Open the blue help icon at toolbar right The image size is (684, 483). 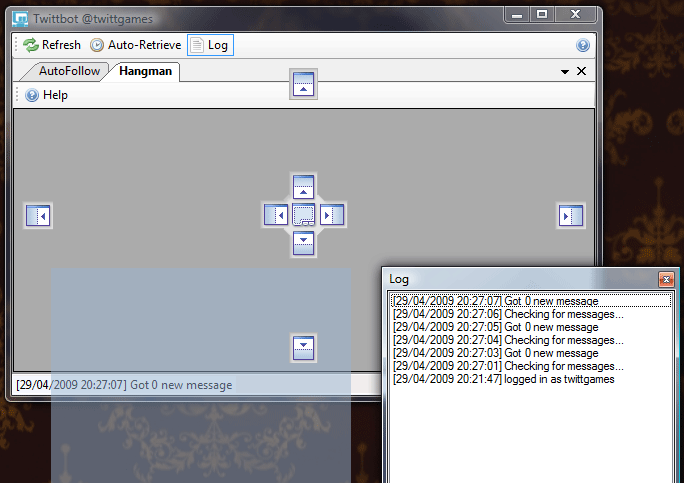[583, 45]
